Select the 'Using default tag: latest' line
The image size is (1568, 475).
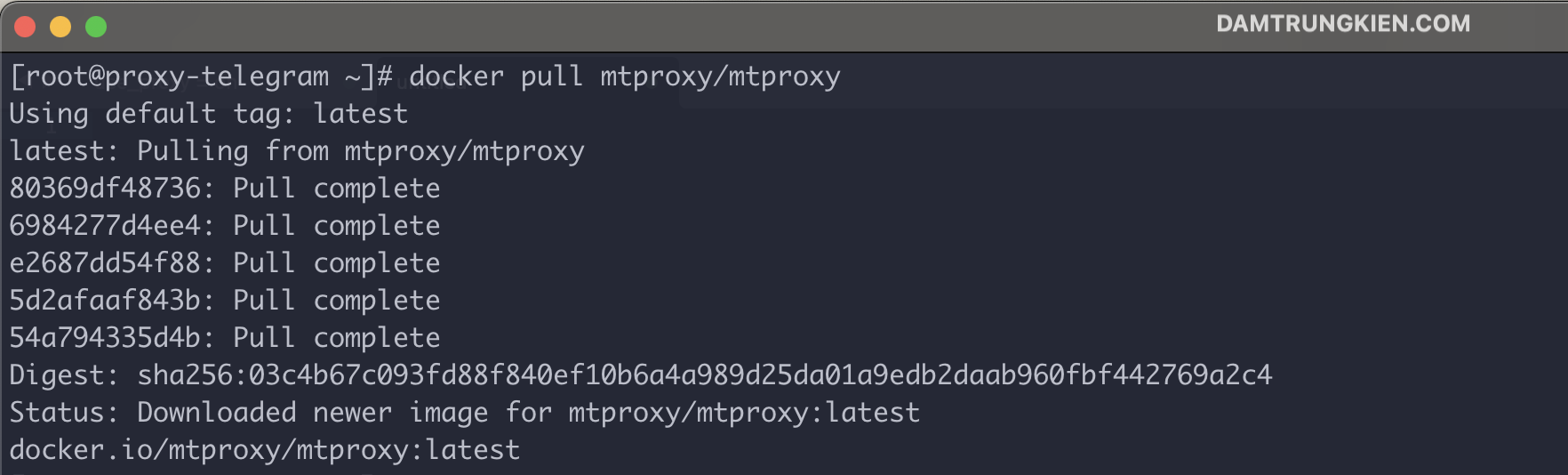coord(209,114)
